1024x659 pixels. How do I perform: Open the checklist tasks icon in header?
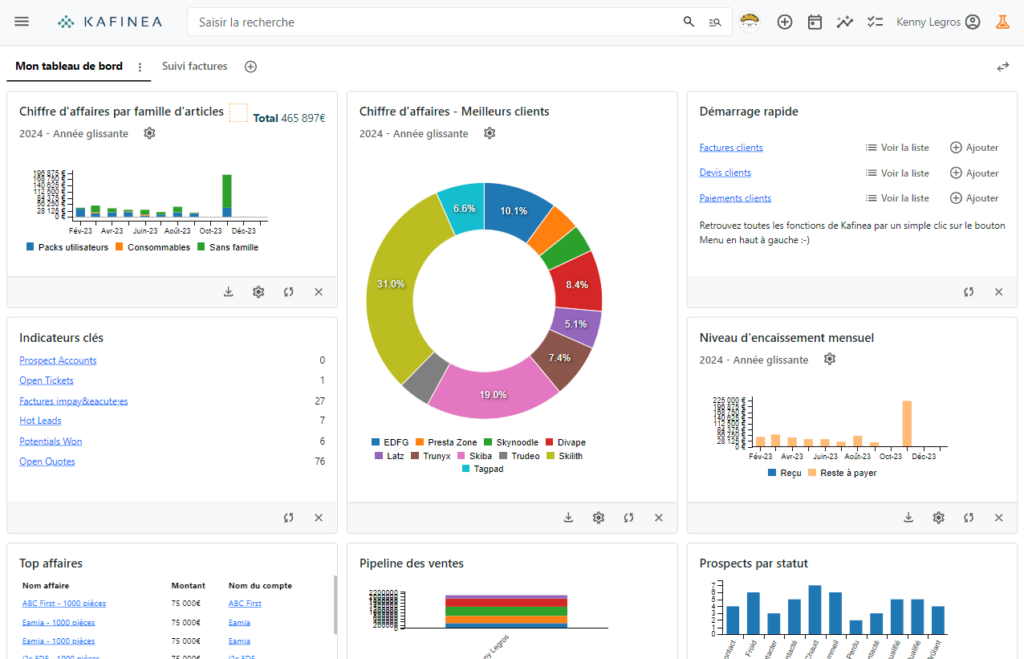[875, 22]
